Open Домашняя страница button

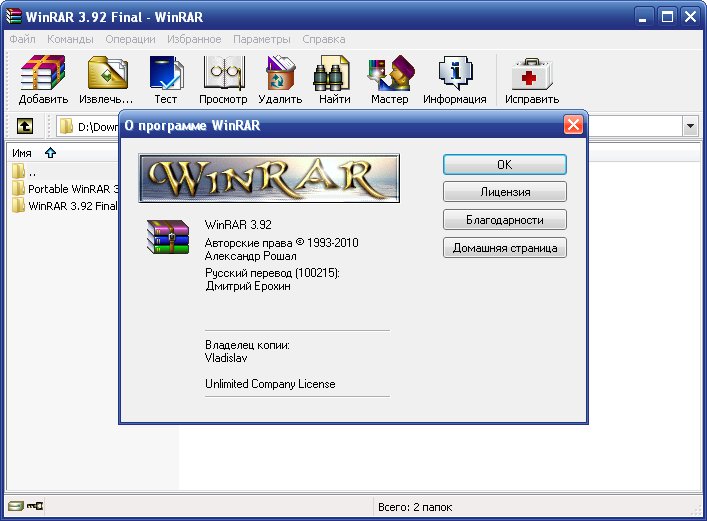[505, 248]
